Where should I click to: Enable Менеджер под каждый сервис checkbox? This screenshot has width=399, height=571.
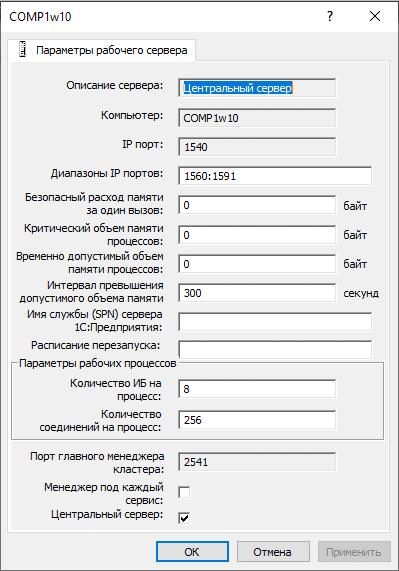pyautogui.click(x=184, y=492)
